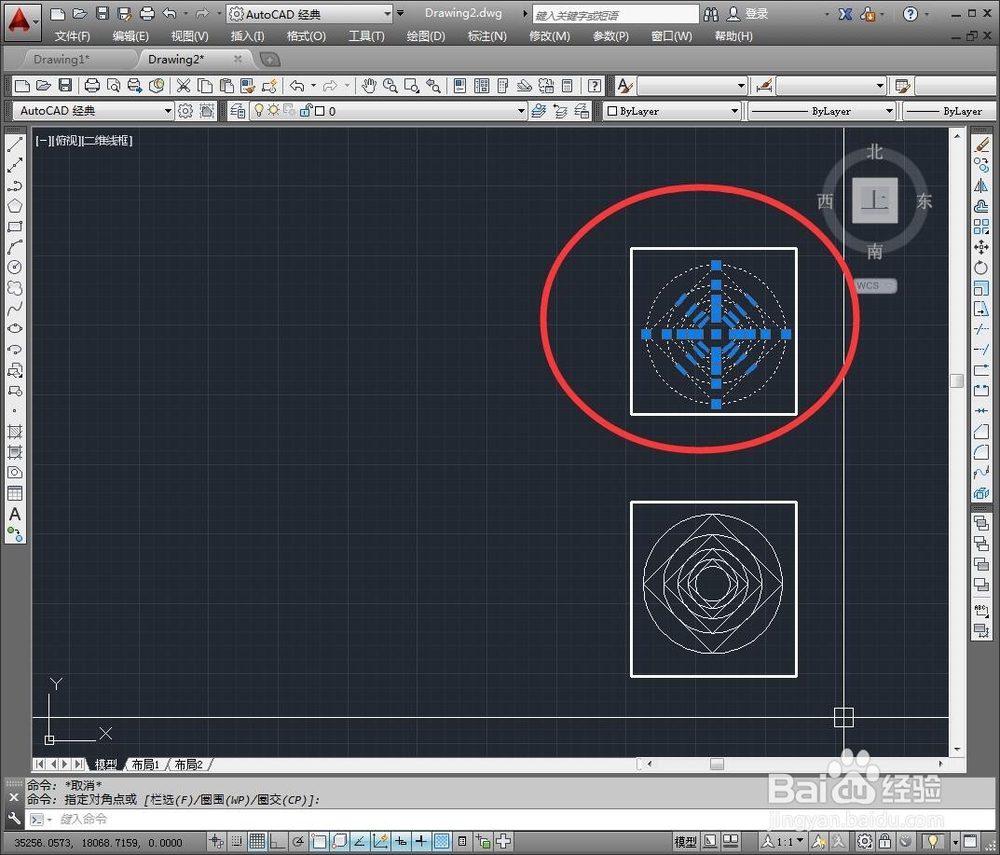Select the Hatch tool
The image size is (1000, 855).
point(15,432)
